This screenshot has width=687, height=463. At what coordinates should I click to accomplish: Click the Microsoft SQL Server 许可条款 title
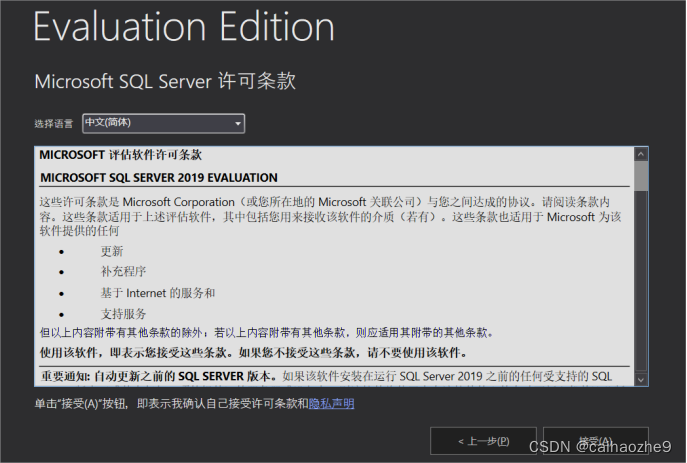tap(165, 81)
